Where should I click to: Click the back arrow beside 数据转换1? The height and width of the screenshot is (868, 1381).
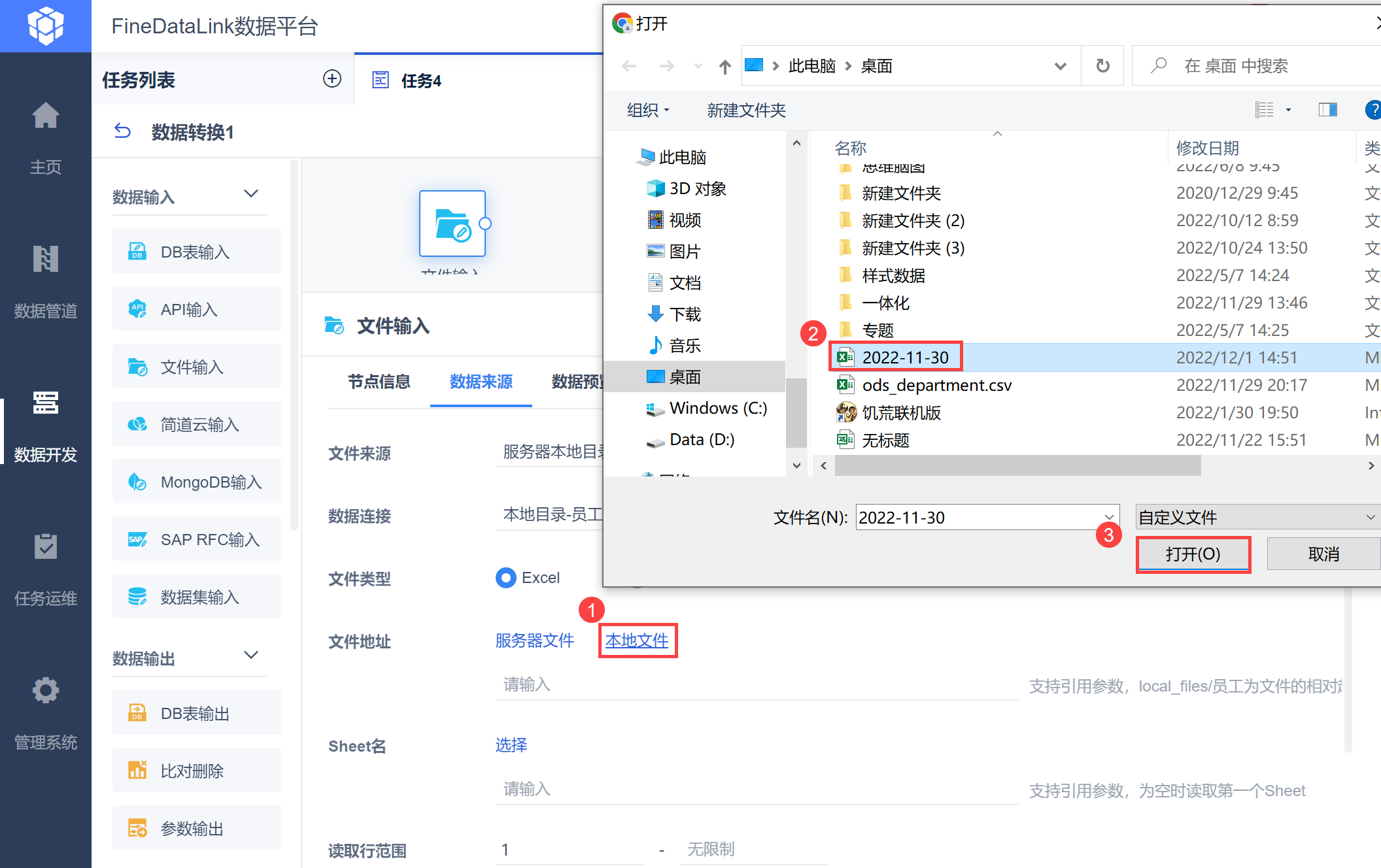click(x=122, y=131)
